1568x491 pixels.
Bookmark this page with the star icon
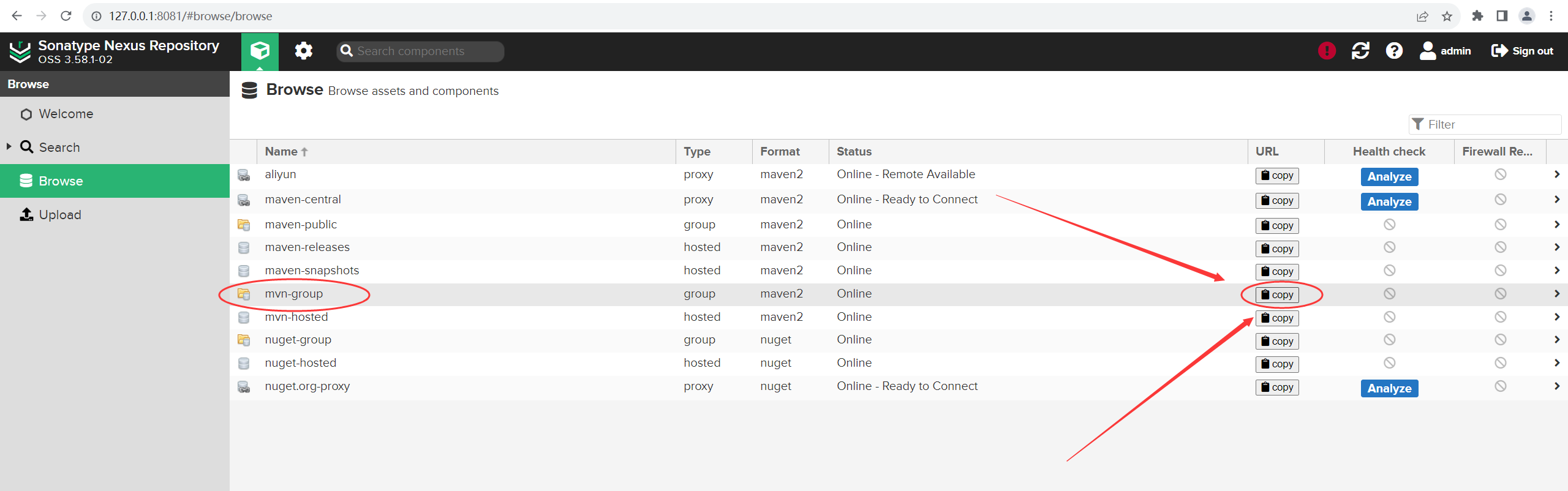tap(1447, 17)
